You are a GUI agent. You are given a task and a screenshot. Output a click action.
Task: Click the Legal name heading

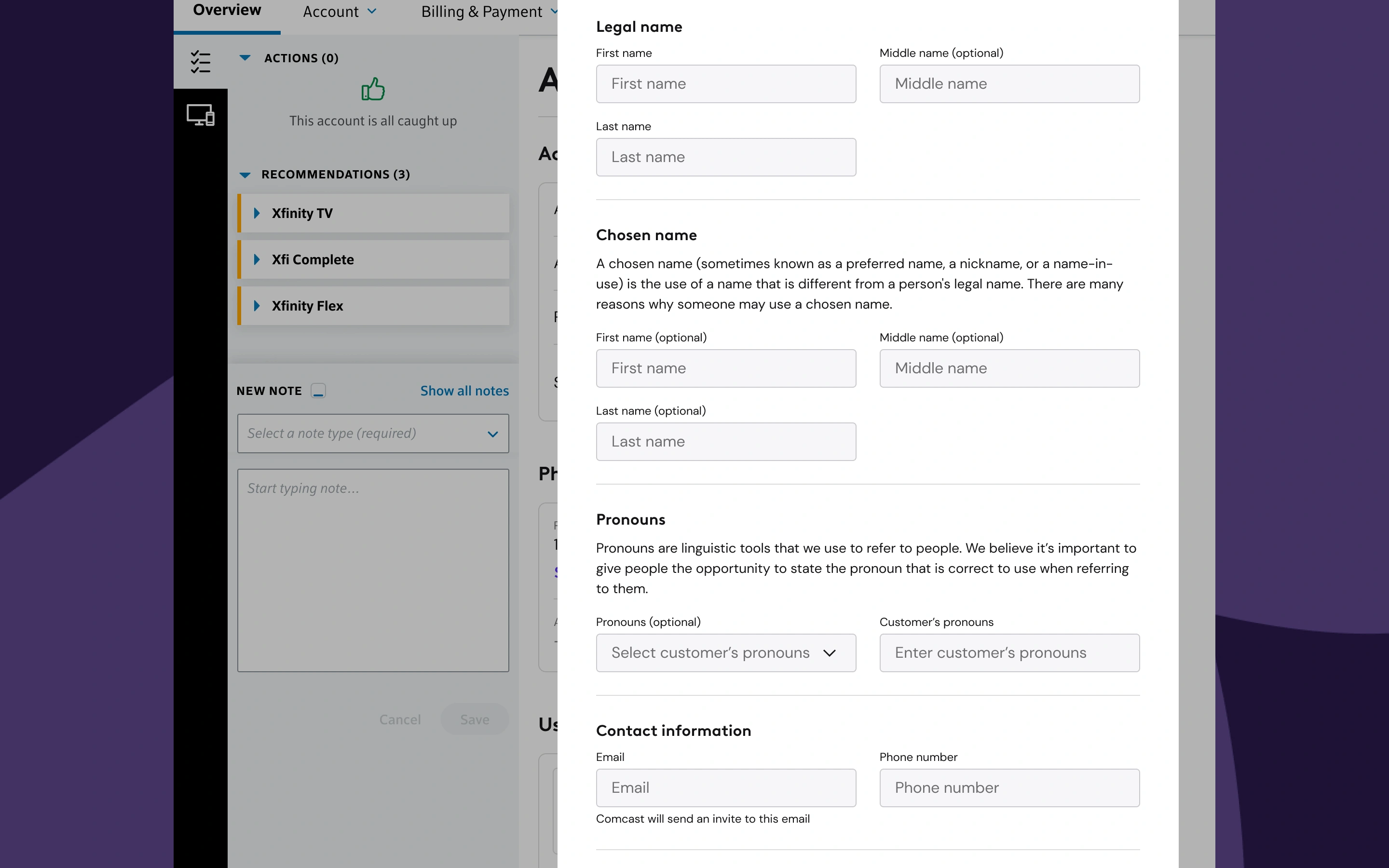[639, 27]
